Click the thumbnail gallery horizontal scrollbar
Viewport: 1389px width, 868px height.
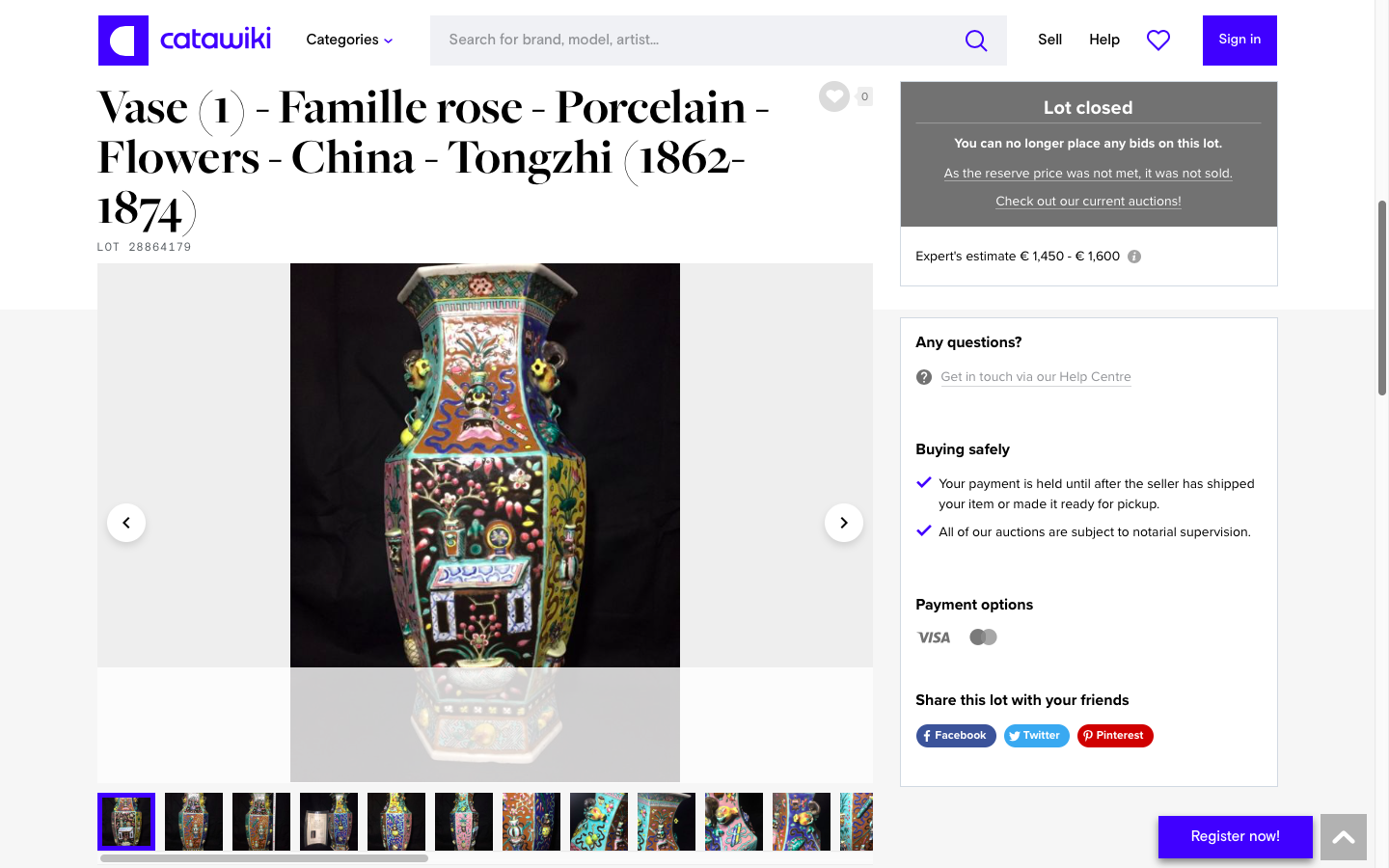264,858
